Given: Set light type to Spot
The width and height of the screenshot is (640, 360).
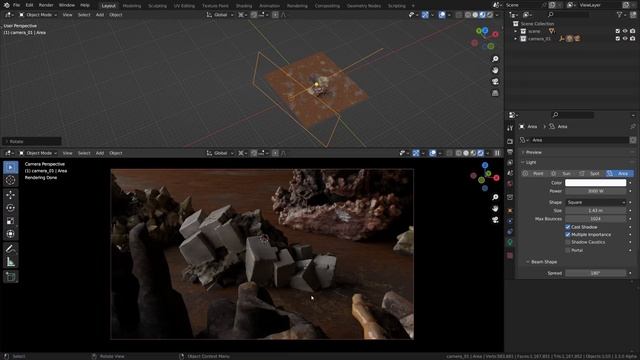Looking at the screenshot, I should (591, 173).
